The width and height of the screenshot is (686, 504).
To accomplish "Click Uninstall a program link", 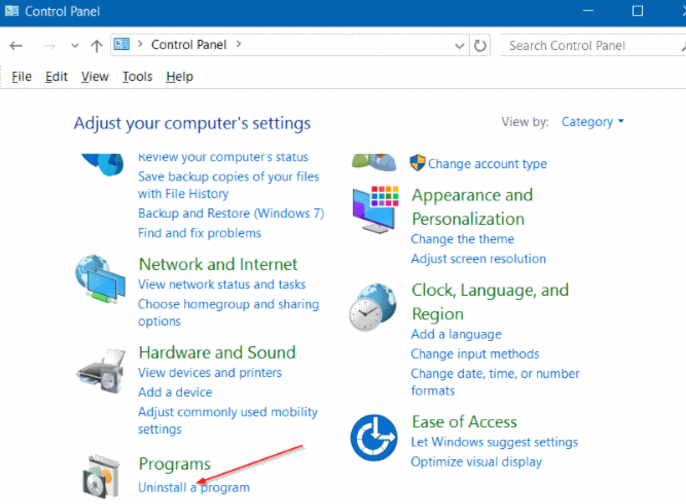I will (x=194, y=487).
